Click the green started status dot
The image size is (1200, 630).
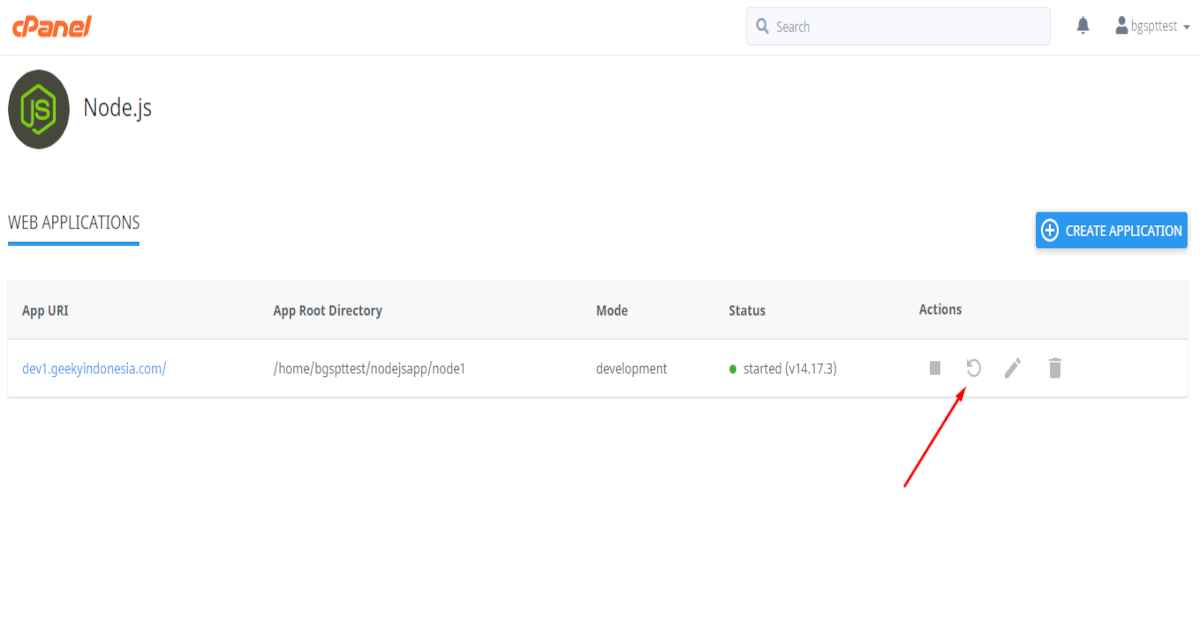pyautogui.click(x=733, y=369)
